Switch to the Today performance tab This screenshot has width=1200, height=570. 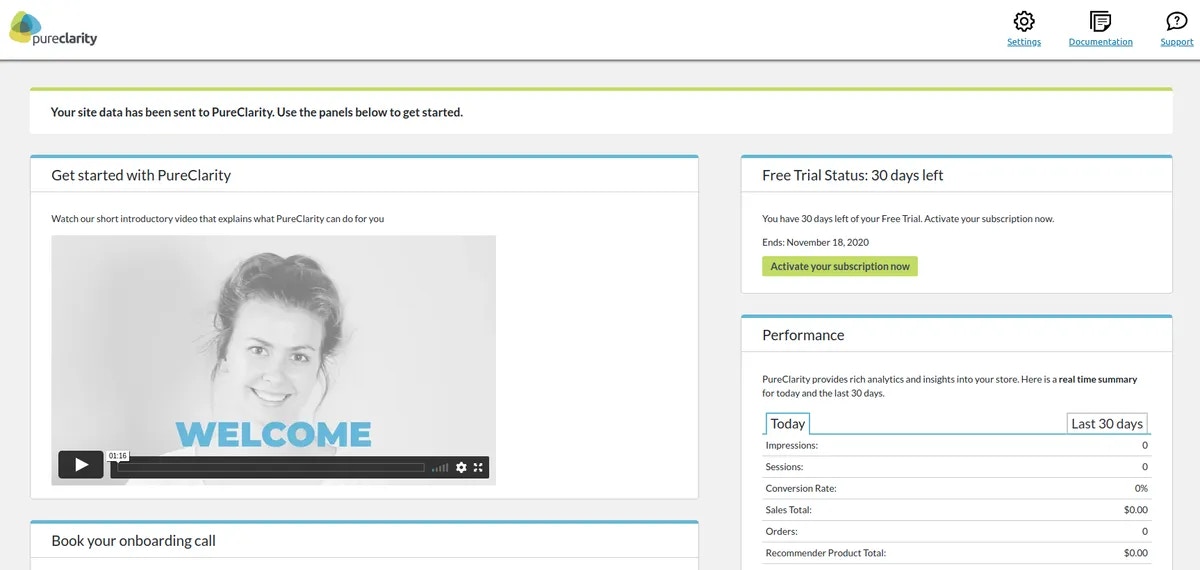[788, 423]
